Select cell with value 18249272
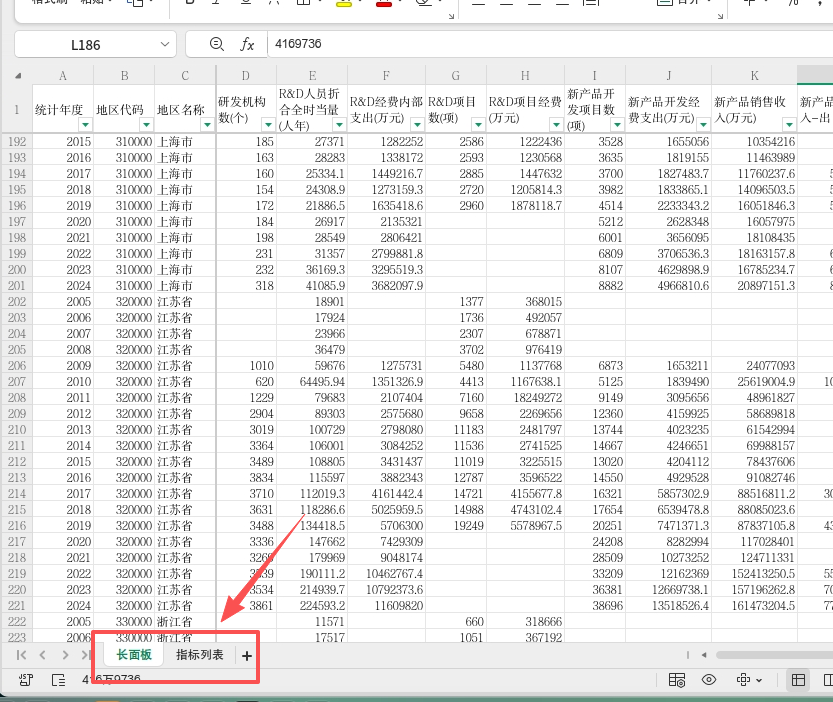 525,397
